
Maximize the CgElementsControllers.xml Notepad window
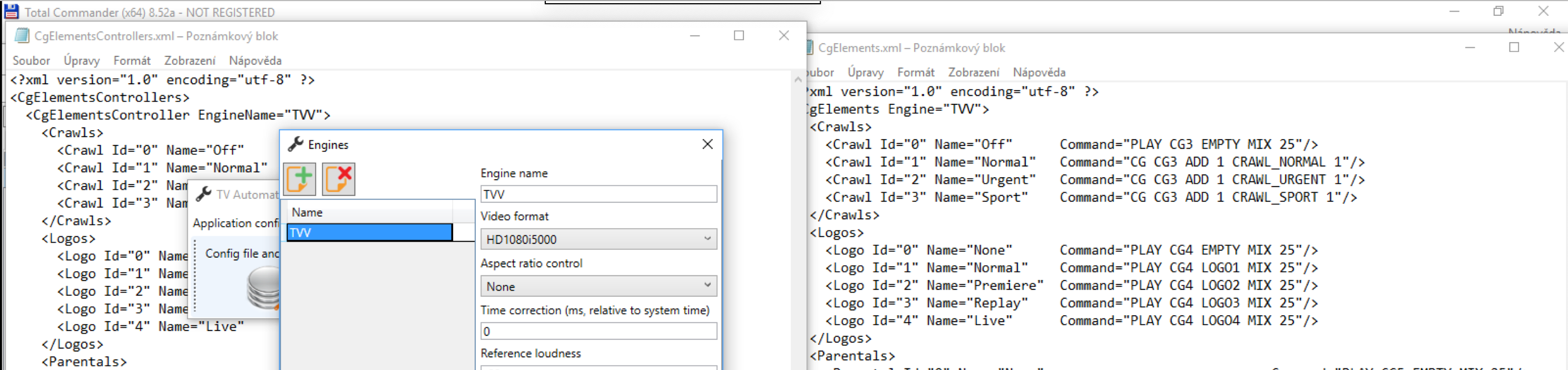pyautogui.click(x=739, y=36)
